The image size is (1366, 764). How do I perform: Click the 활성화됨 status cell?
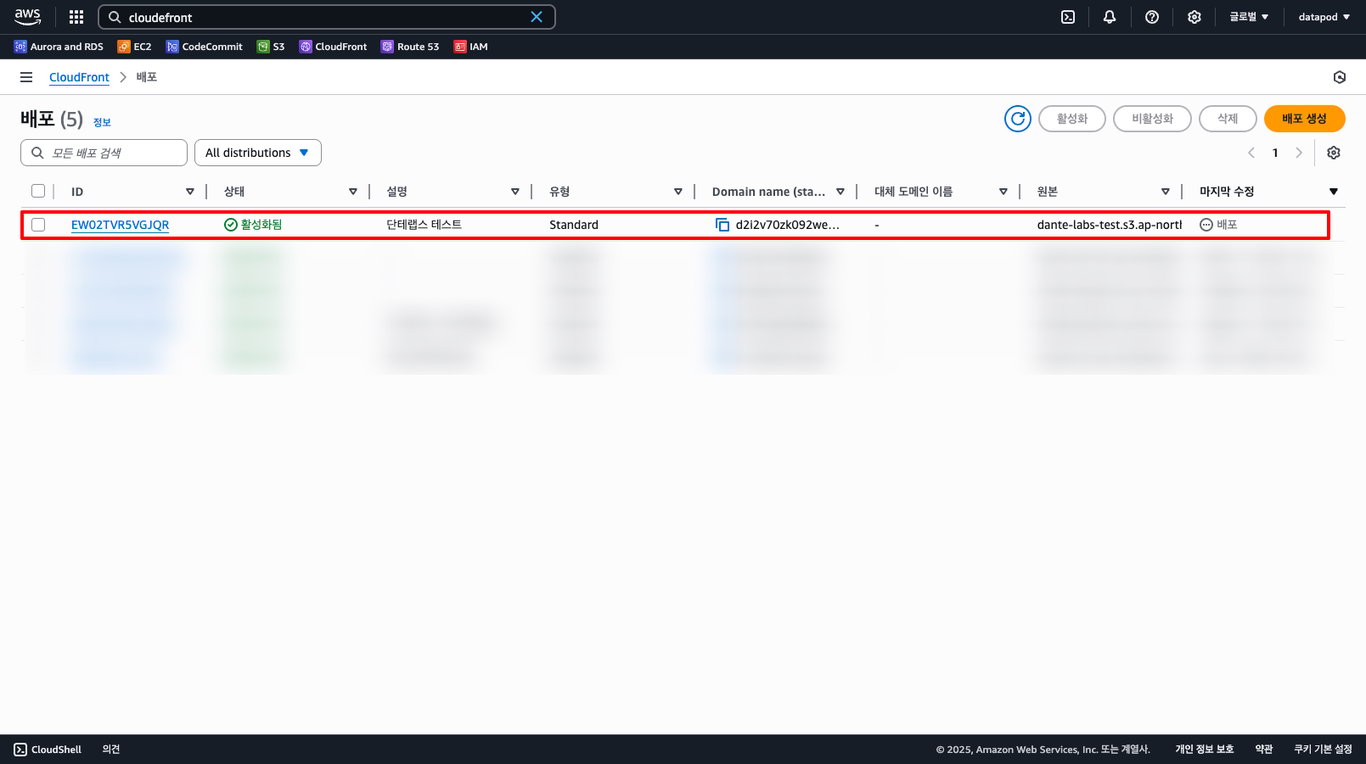(253, 225)
